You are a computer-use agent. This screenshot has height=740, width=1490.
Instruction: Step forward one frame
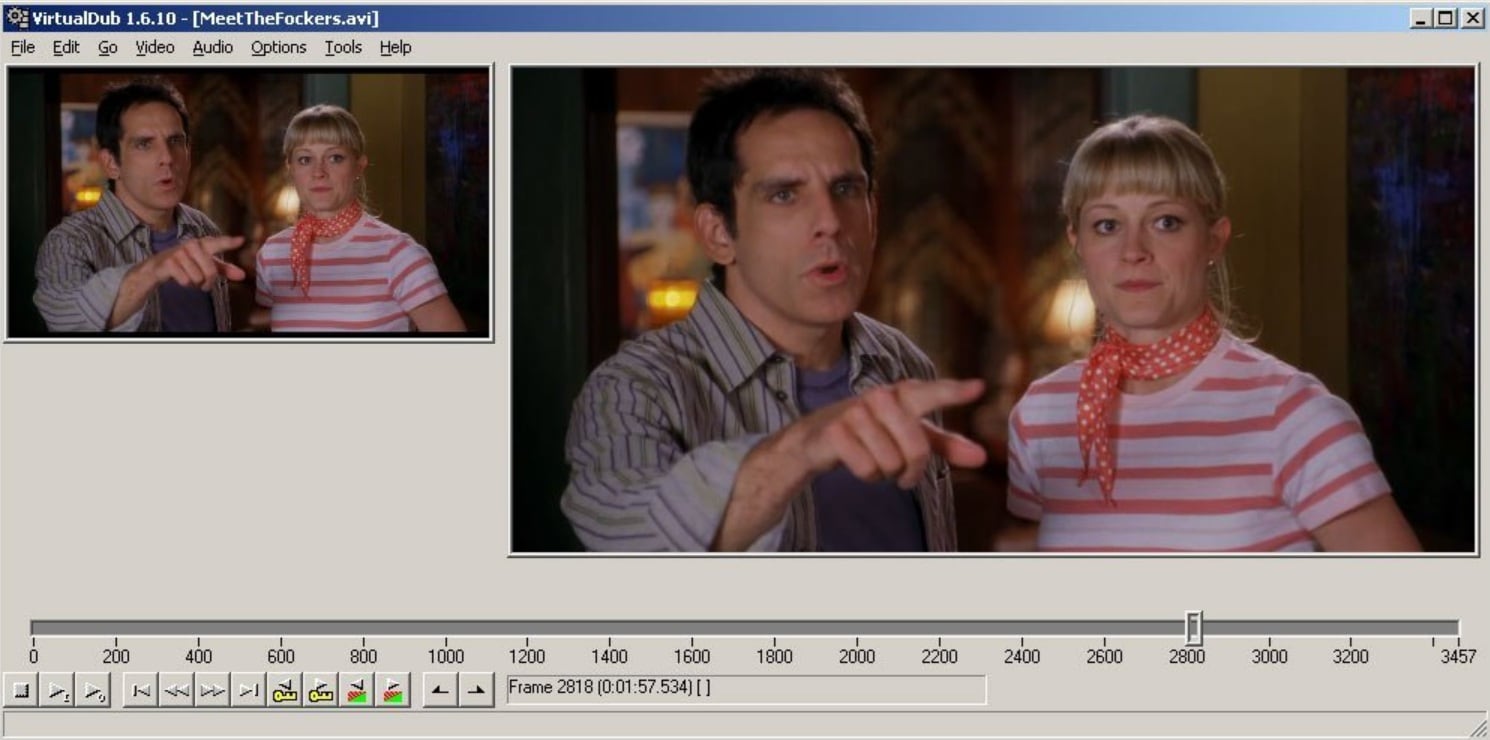(212, 688)
